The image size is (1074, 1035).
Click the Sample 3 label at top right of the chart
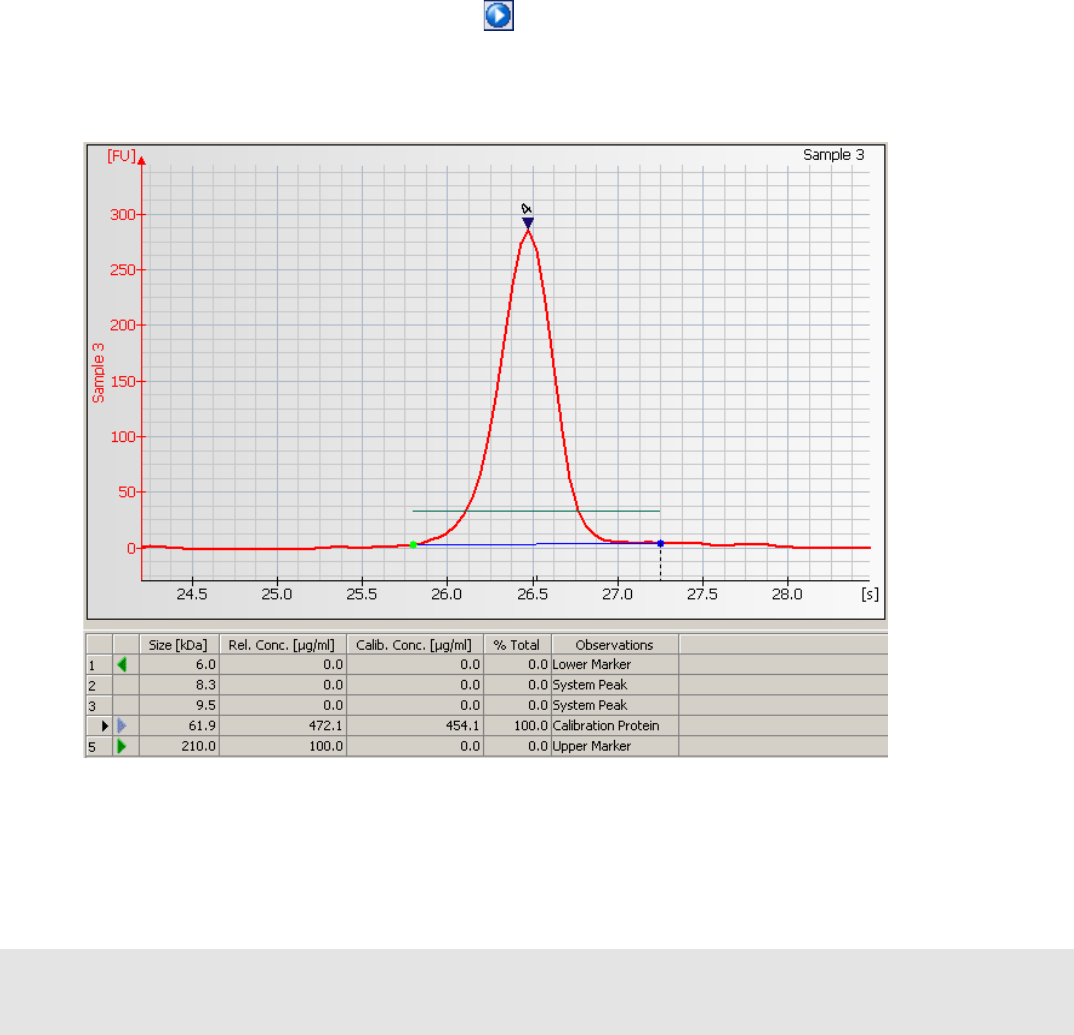click(x=834, y=155)
